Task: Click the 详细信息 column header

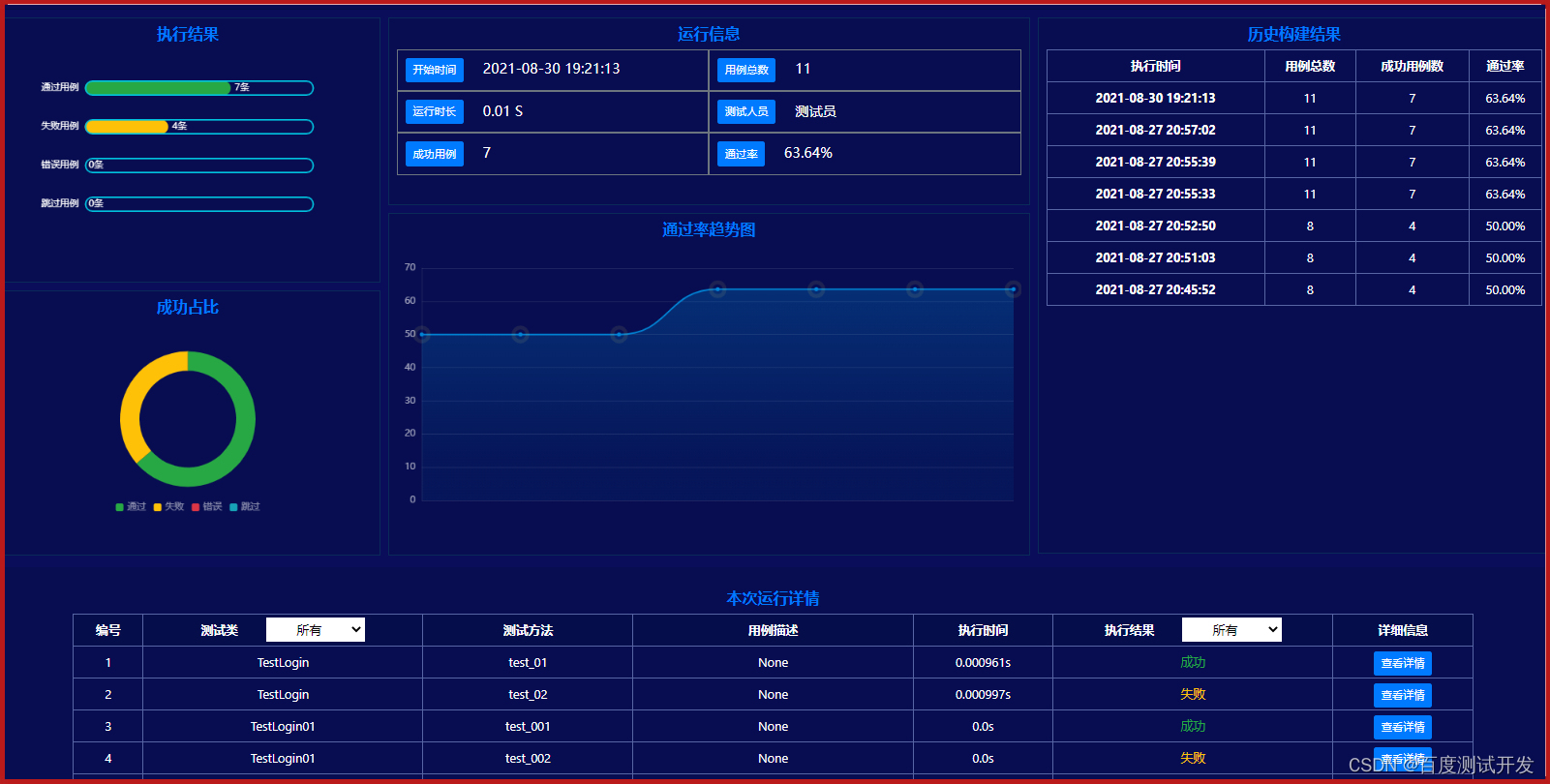Action: (1403, 630)
